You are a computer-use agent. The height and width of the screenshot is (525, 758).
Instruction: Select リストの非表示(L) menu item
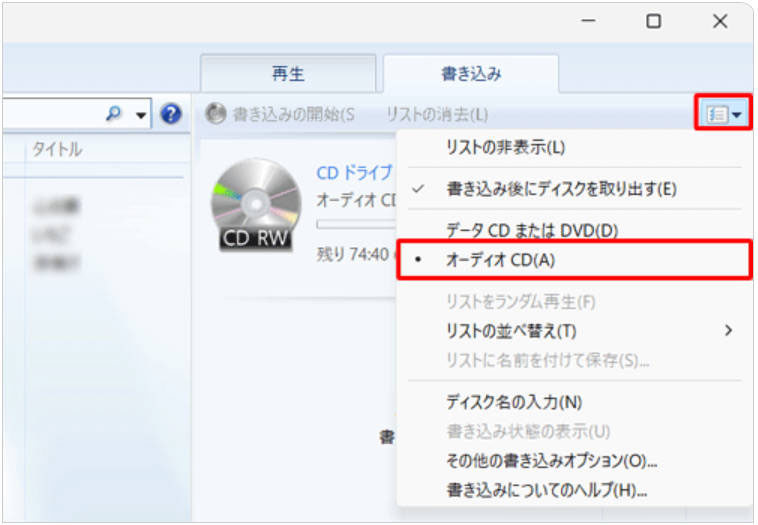574,147
